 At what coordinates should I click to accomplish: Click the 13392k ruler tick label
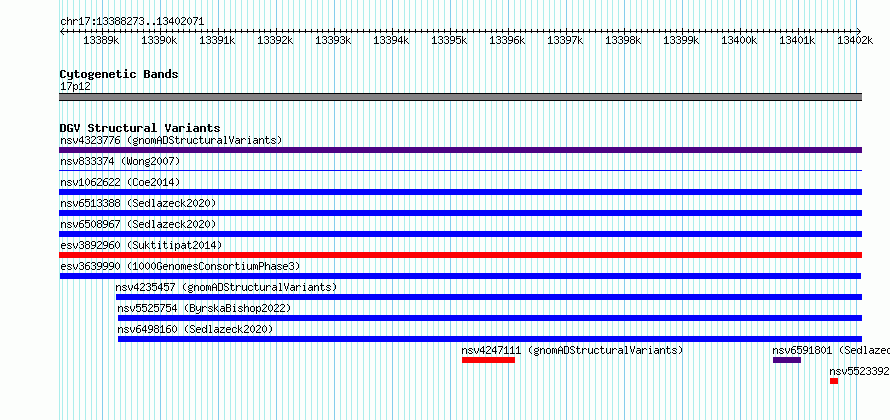click(x=275, y=40)
